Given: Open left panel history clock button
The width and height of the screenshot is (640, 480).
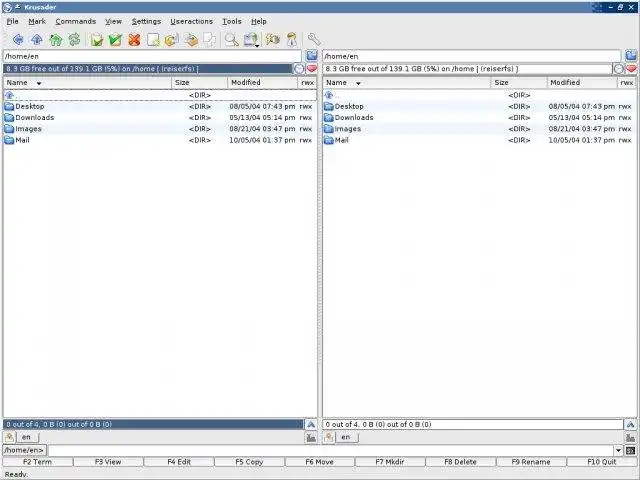Looking at the screenshot, I should (299, 69).
